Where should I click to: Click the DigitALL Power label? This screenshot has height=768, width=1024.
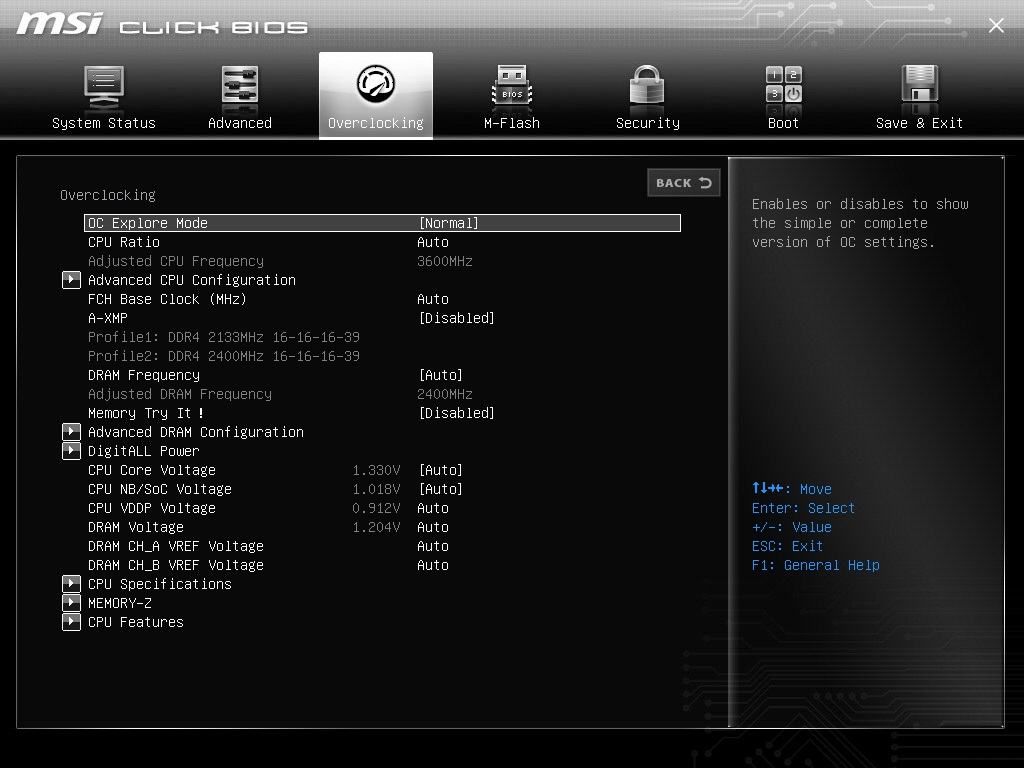[144, 451]
